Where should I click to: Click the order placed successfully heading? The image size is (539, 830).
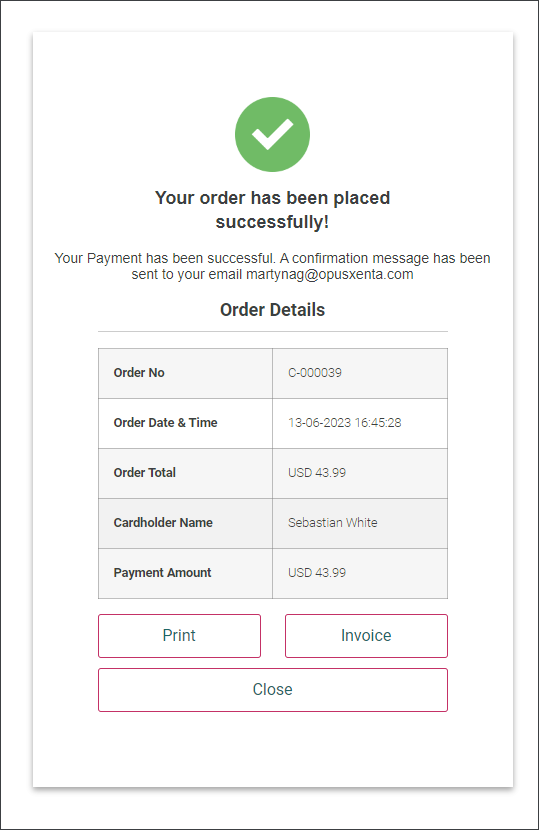click(x=272, y=210)
